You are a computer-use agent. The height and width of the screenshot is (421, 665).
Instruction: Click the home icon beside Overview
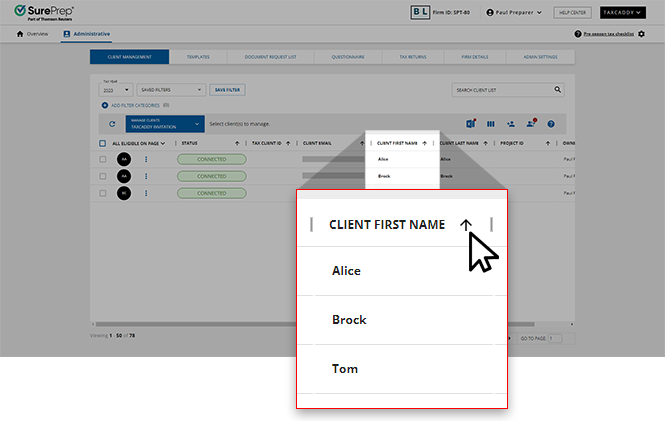coord(20,34)
